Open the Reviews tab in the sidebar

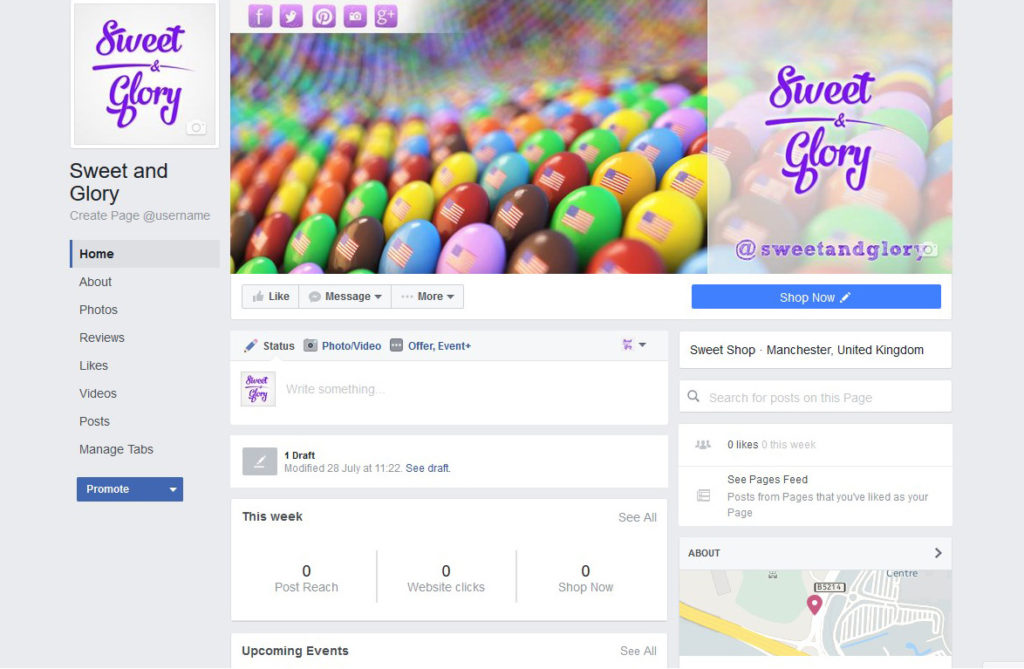click(x=102, y=338)
